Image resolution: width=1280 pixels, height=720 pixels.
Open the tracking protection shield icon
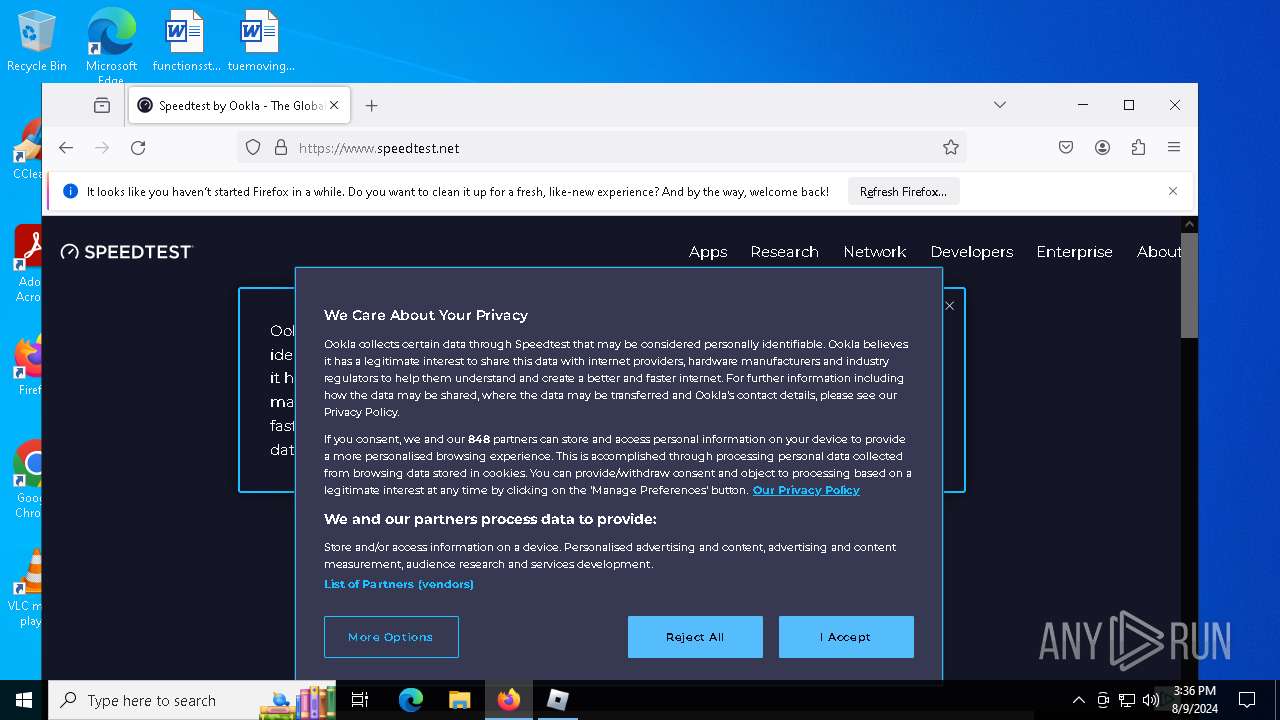click(x=253, y=147)
